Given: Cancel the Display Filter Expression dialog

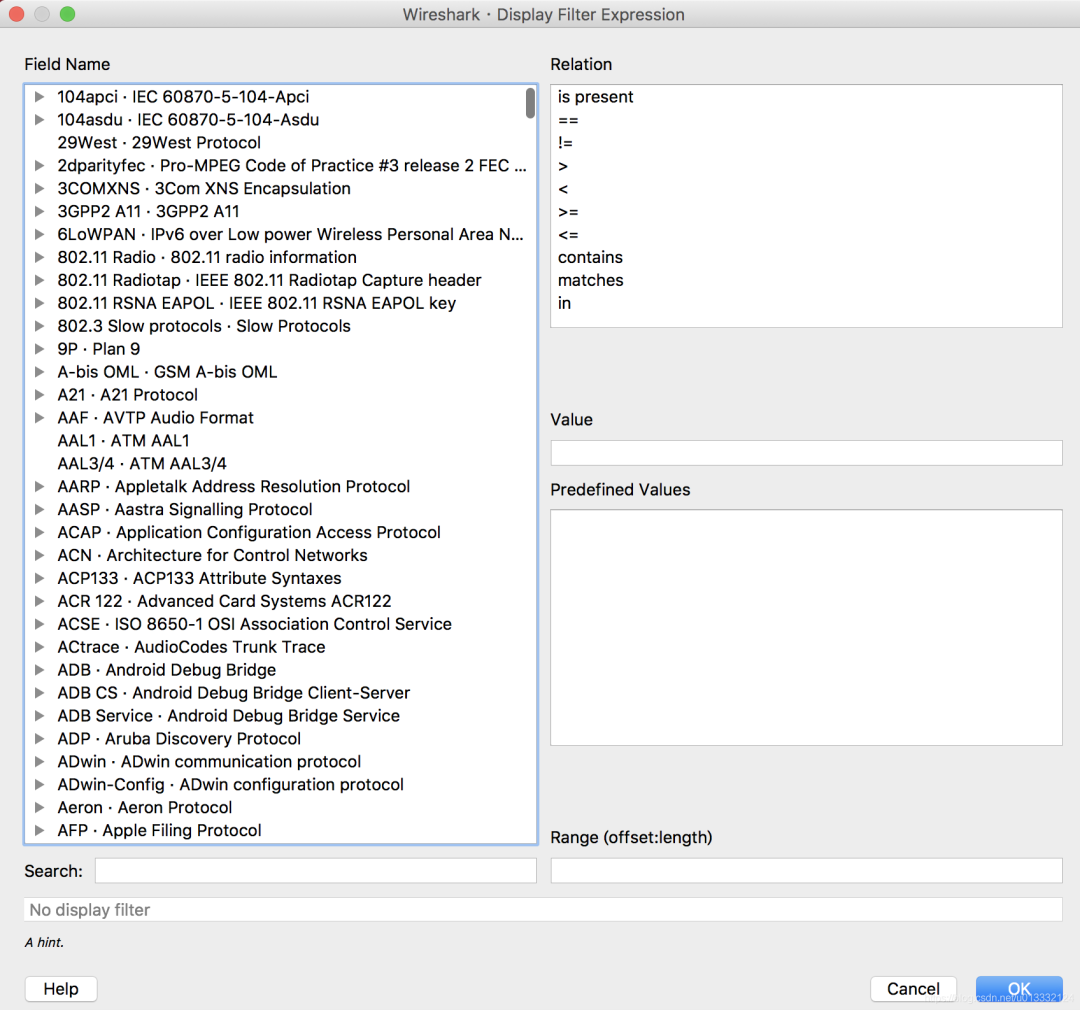Looking at the screenshot, I should point(913,989).
